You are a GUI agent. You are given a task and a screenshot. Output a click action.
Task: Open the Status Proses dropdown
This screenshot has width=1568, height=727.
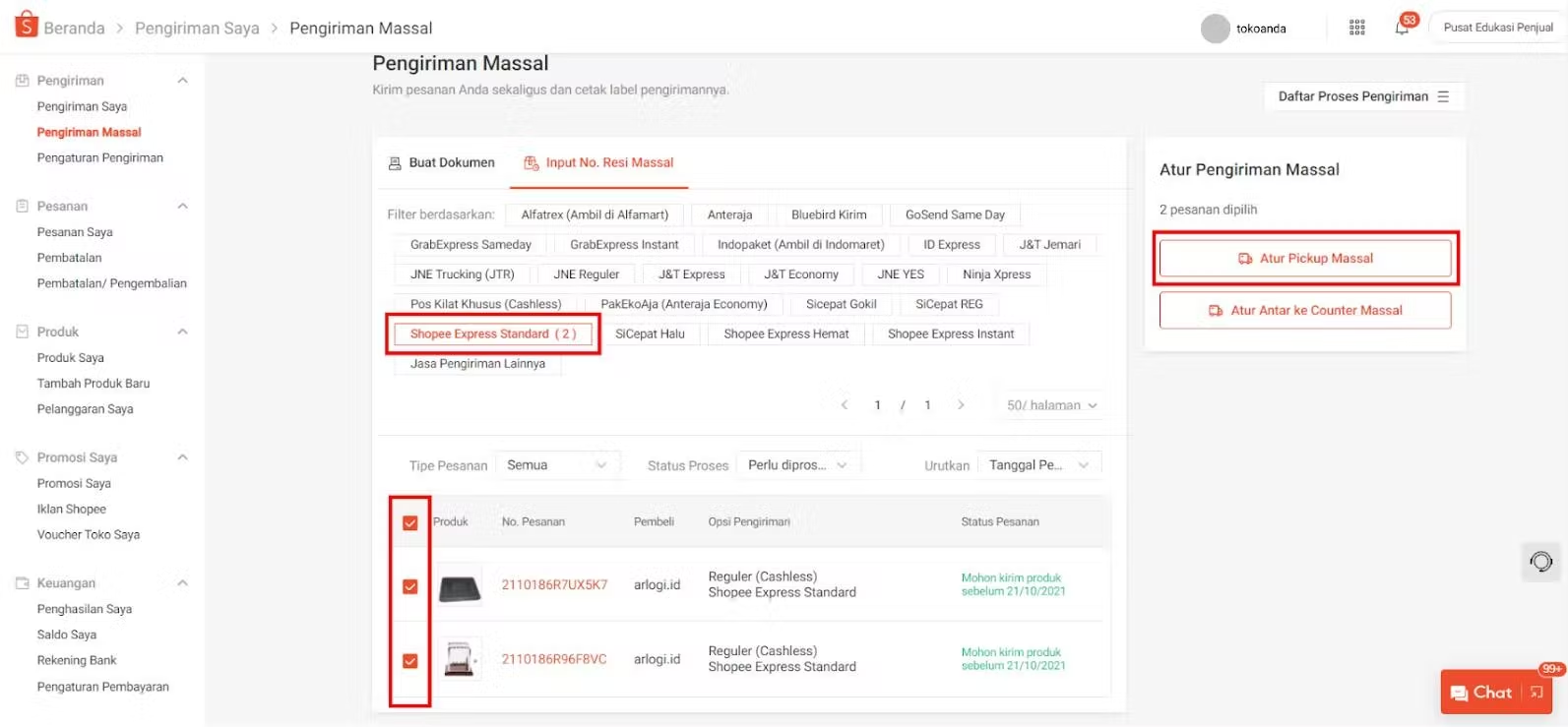coord(797,465)
